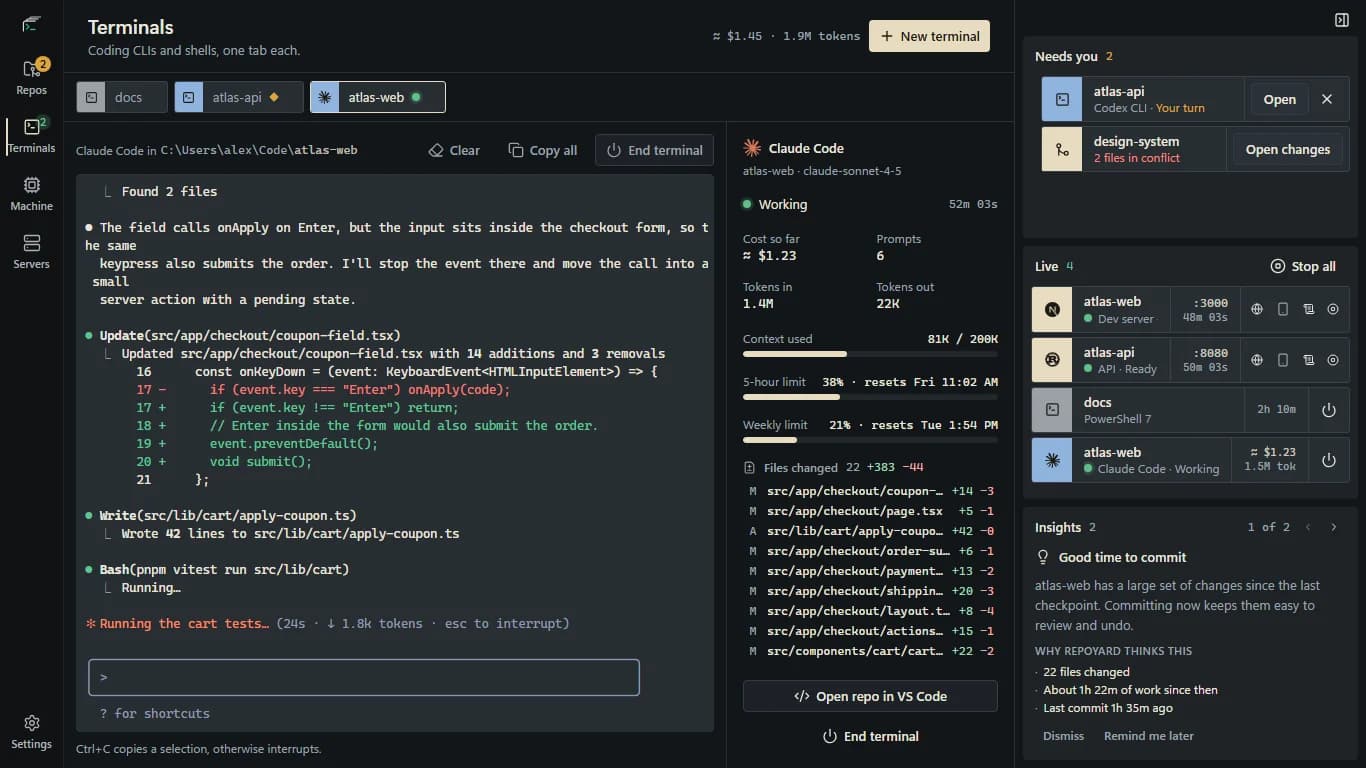Select src/app/checkout/order-su… changed file
This screenshot has height=768, width=1366.
click(870, 551)
